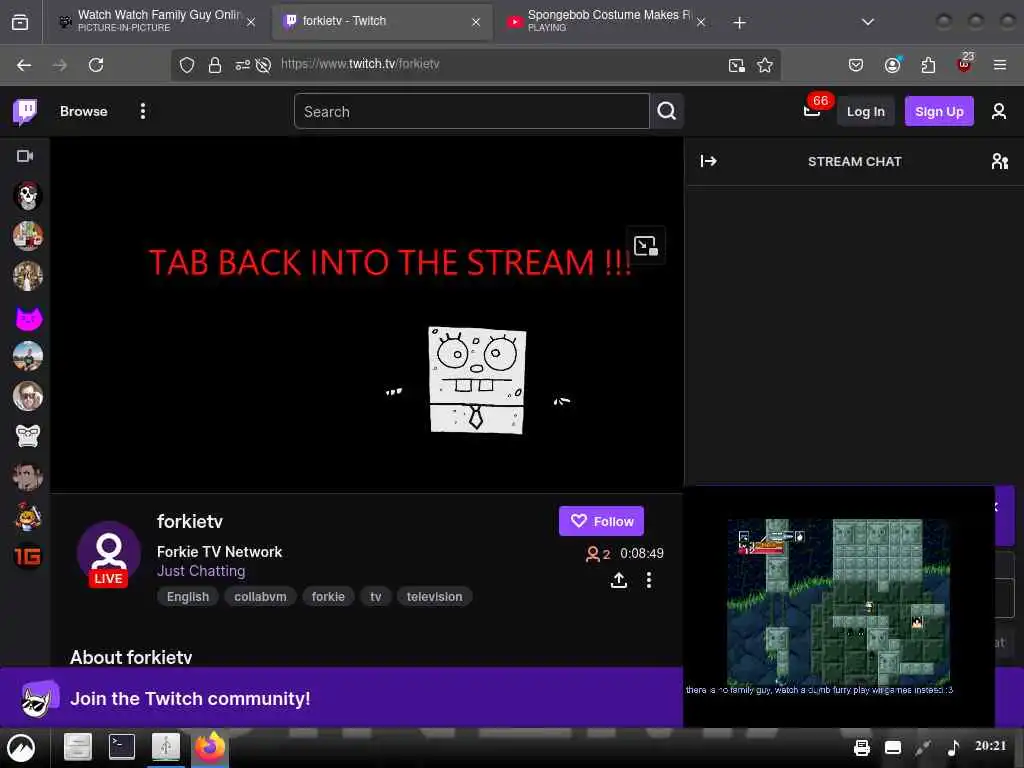Screen dimensions: 1024x768
Task: Save page to Pocket
Action: coord(856,65)
